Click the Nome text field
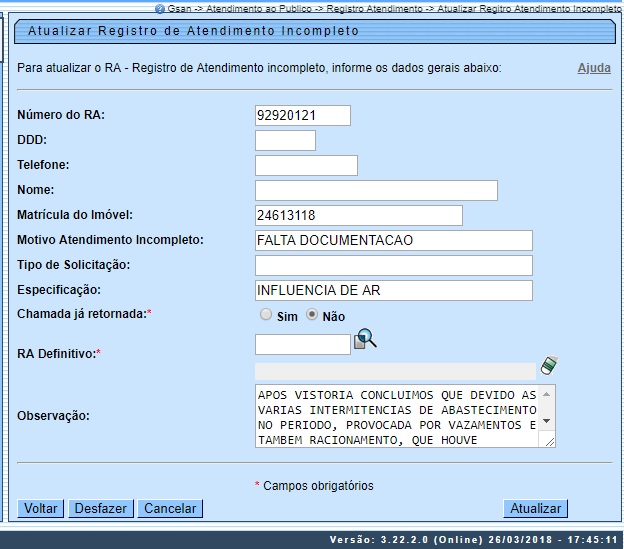This screenshot has width=624, height=549. tap(376, 190)
